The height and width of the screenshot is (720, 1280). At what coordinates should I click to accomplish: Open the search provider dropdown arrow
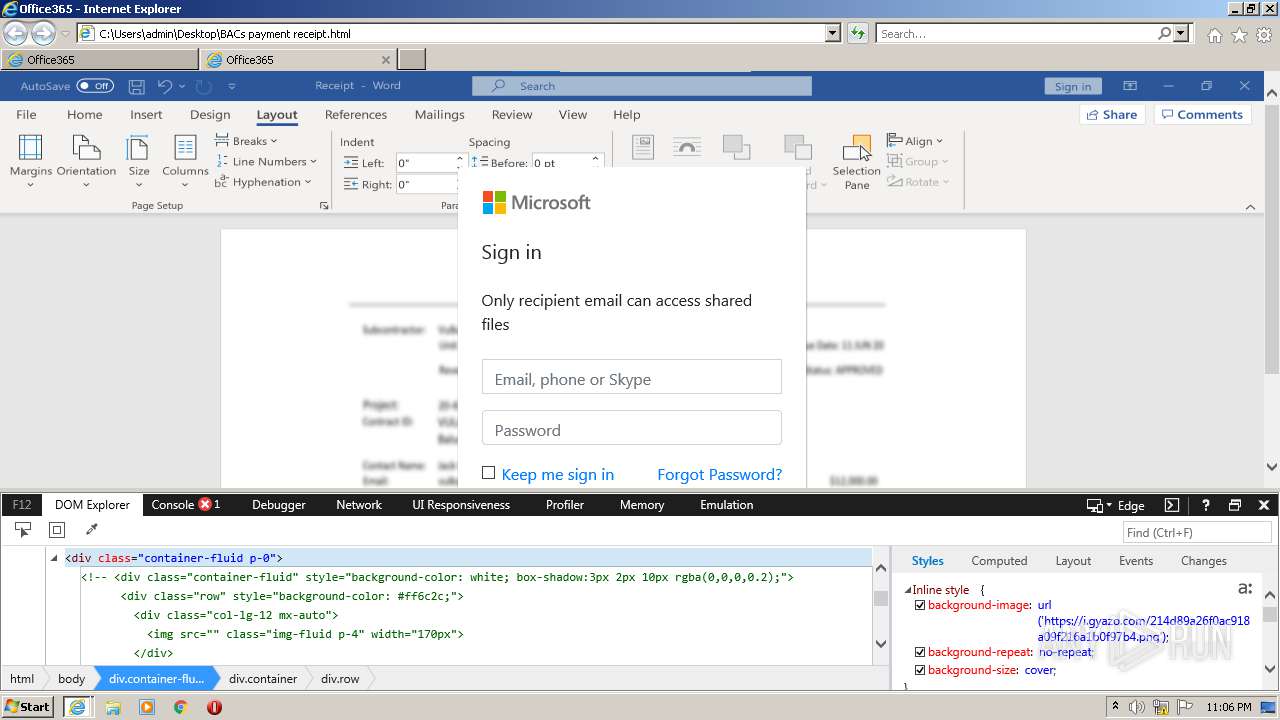click(x=1181, y=33)
